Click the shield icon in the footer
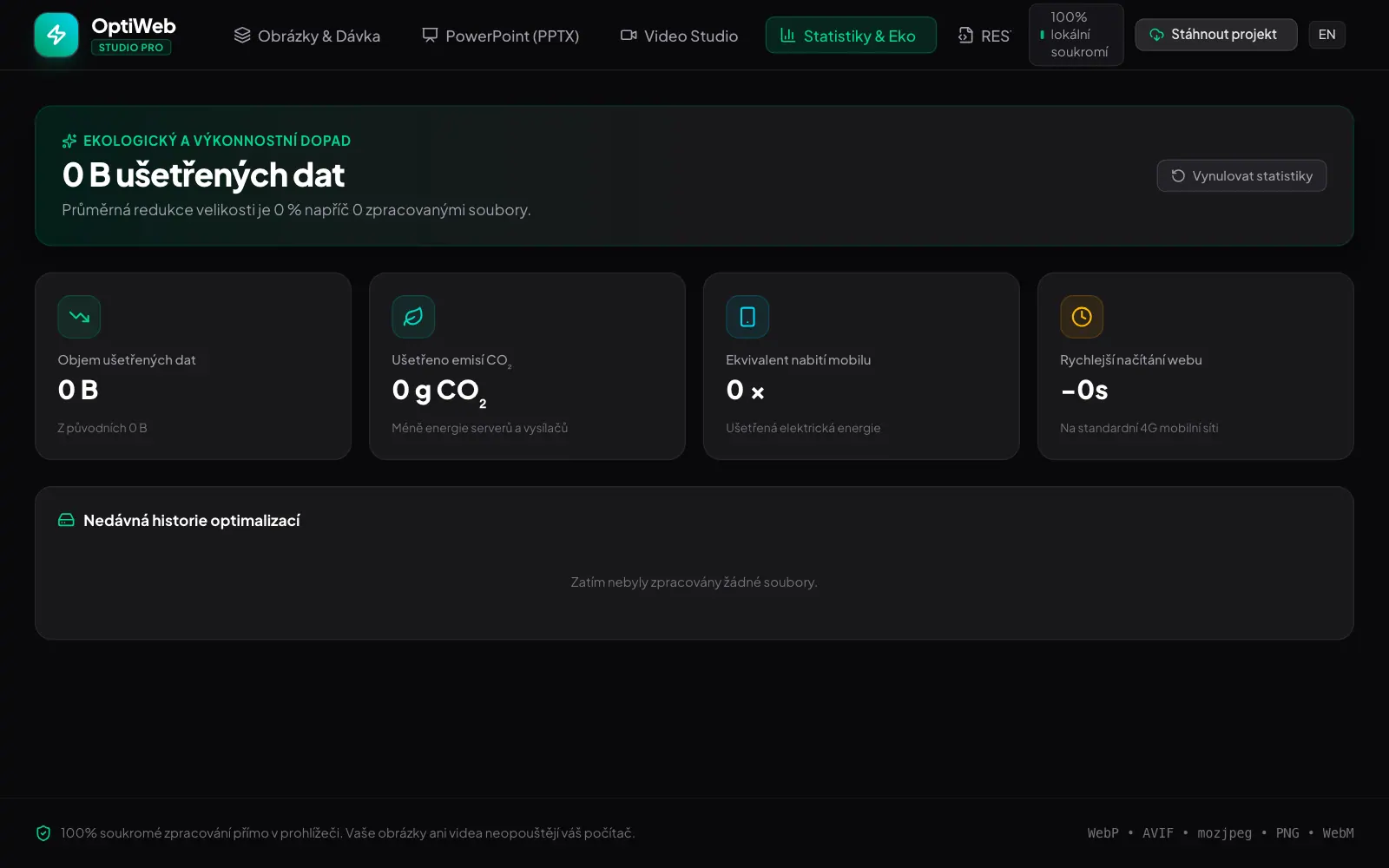1389x868 pixels. click(x=43, y=833)
